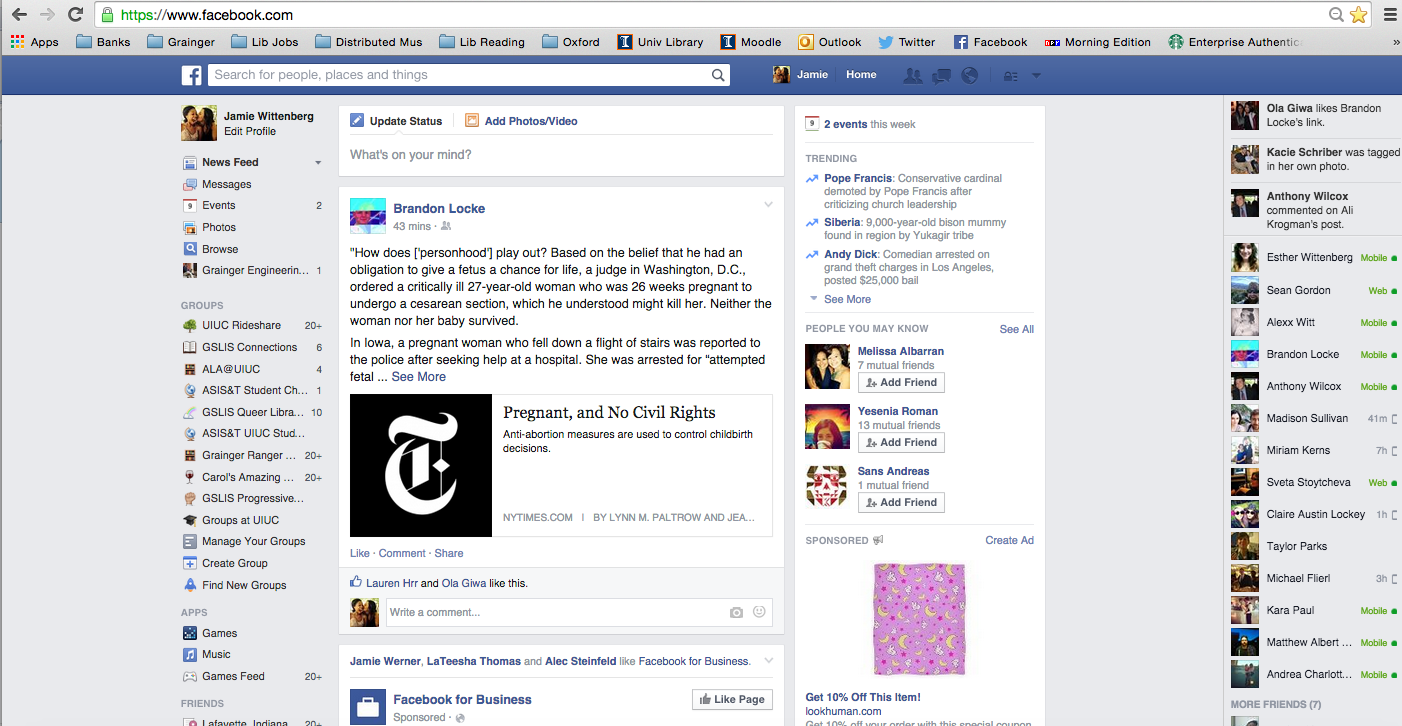Screen dimensions: 1402x726
Task: Click Add Friend for Yesenia Roman
Action: pyautogui.click(x=901, y=442)
